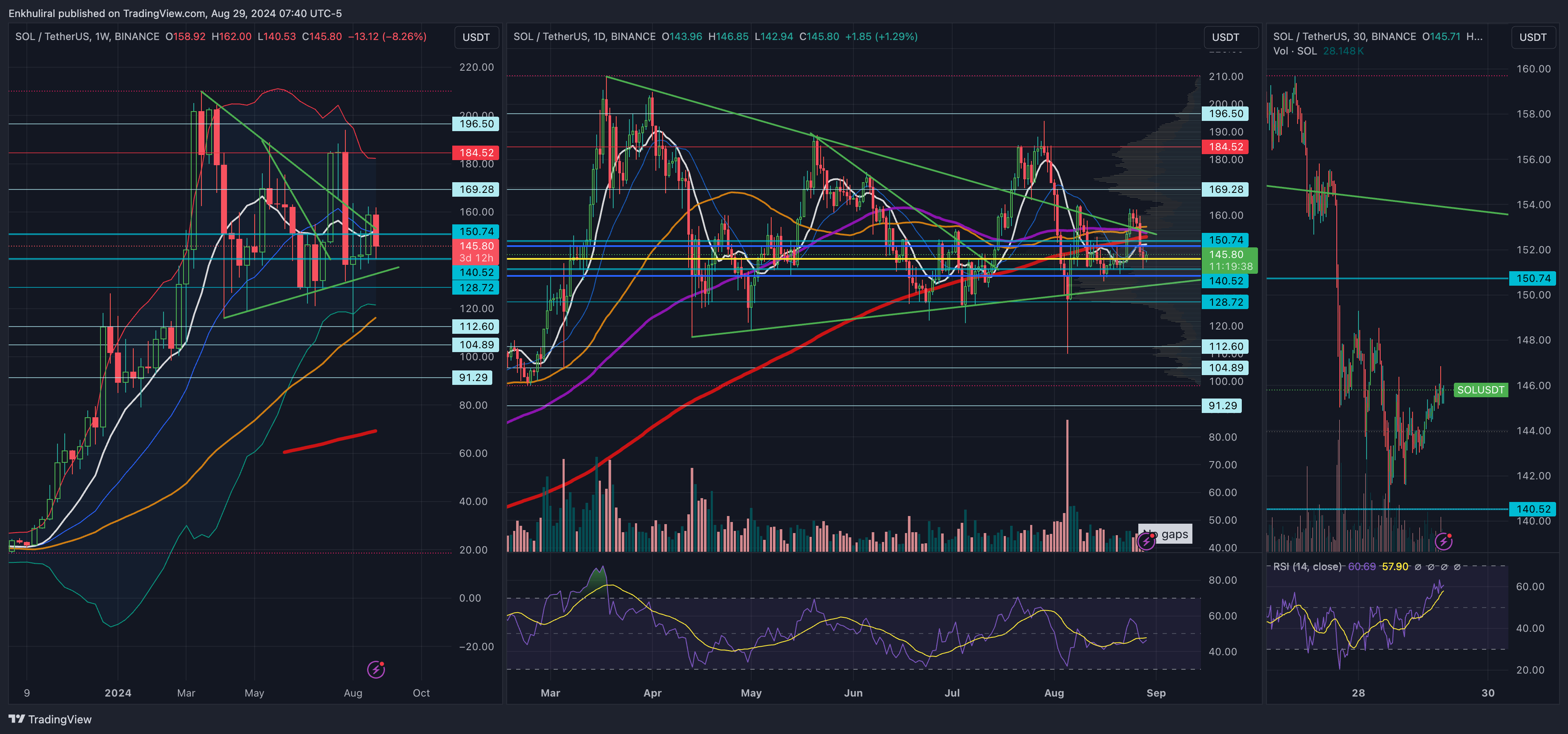Click the green 145.80 countdown price label
Screen dimensions: 1568x734
pos(1229,261)
